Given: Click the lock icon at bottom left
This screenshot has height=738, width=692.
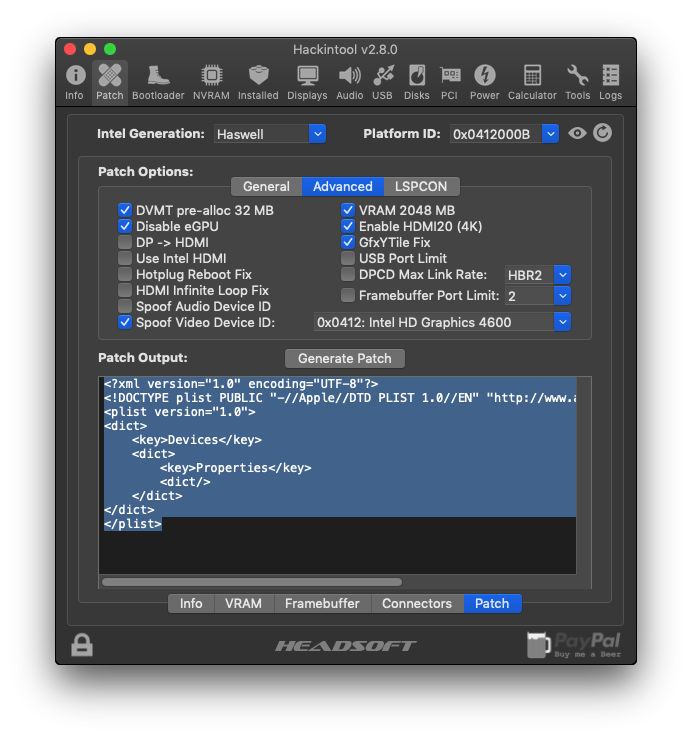Looking at the screenshot, I should (x=82, y=645).
